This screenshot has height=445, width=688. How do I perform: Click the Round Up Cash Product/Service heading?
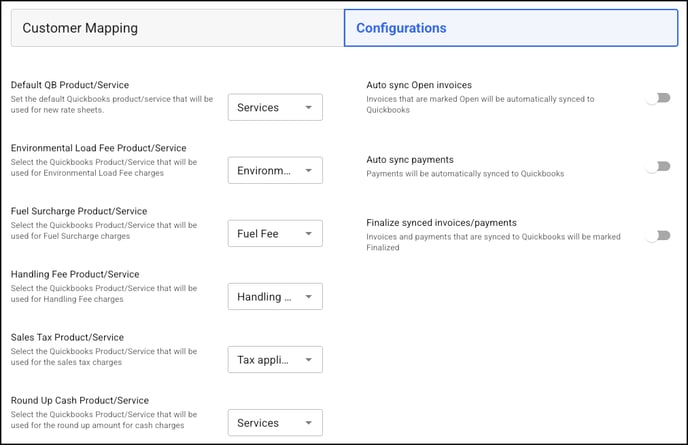80,401
